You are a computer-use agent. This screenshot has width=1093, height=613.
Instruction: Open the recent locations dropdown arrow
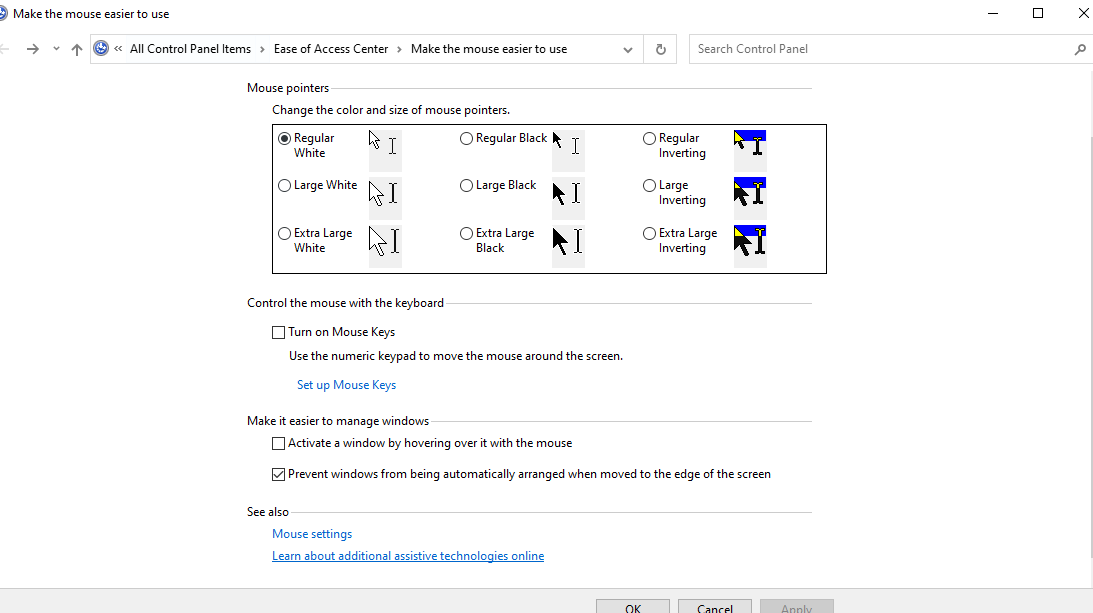[56, 49]
